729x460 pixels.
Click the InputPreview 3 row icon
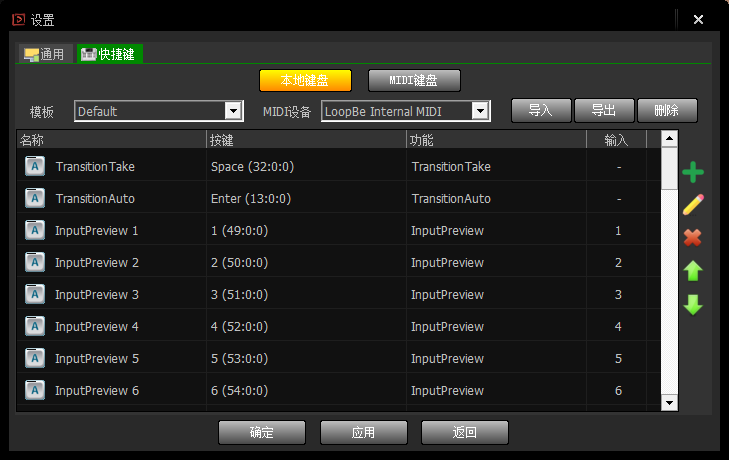coord(35,295)
